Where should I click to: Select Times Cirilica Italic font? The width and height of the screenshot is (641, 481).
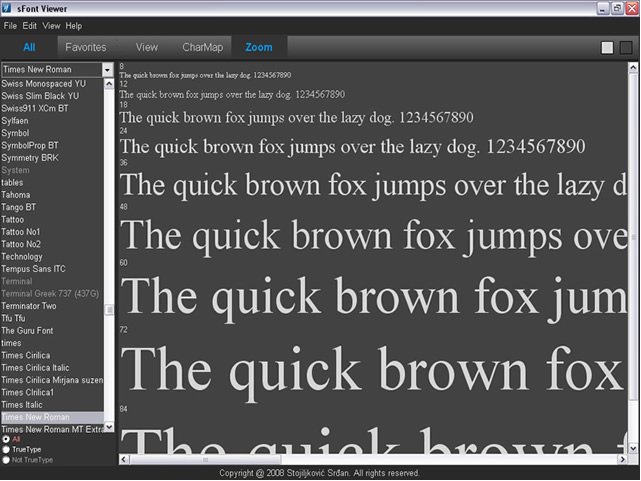[x=52, y=368]
